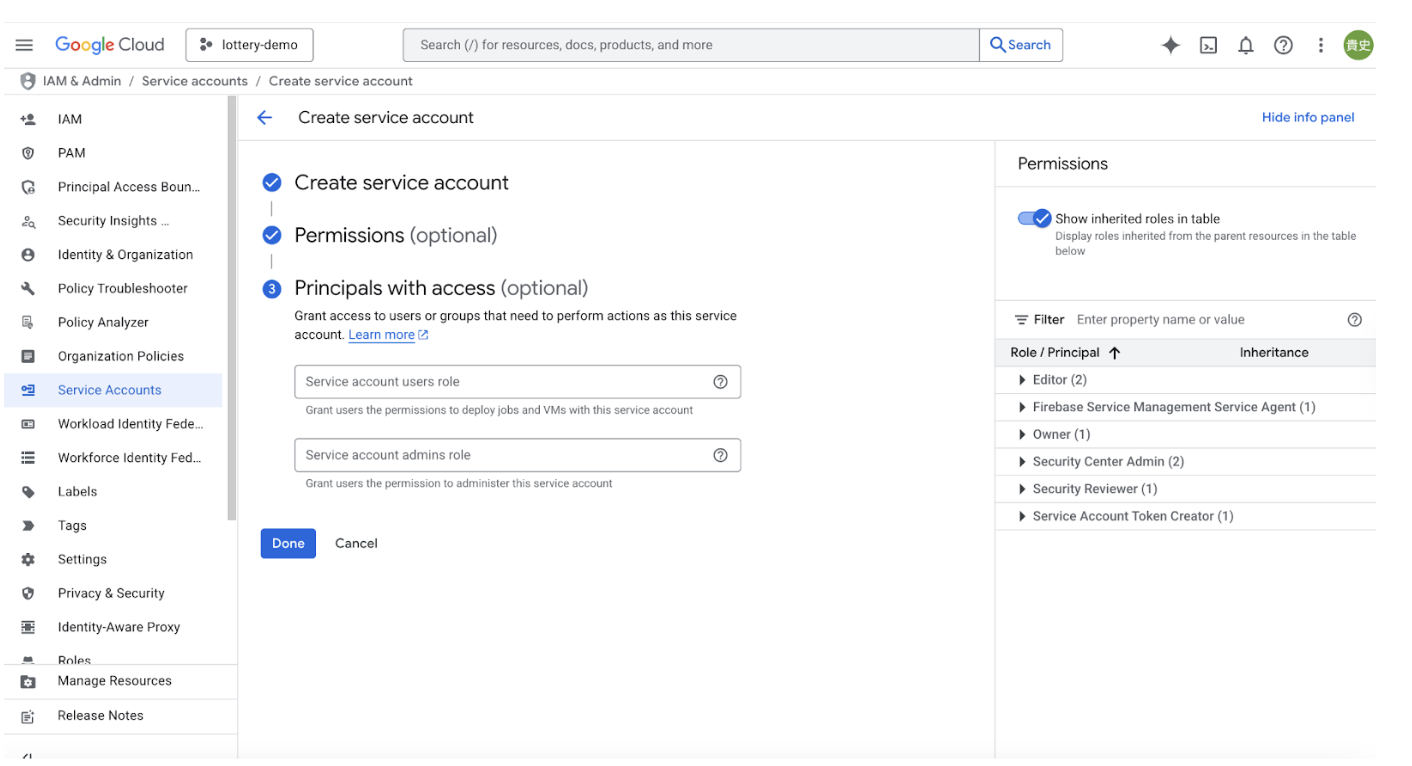Click the Organization Policies icon
The height and width of the screenshot is (766, 1412).
[x=28, y=356]
